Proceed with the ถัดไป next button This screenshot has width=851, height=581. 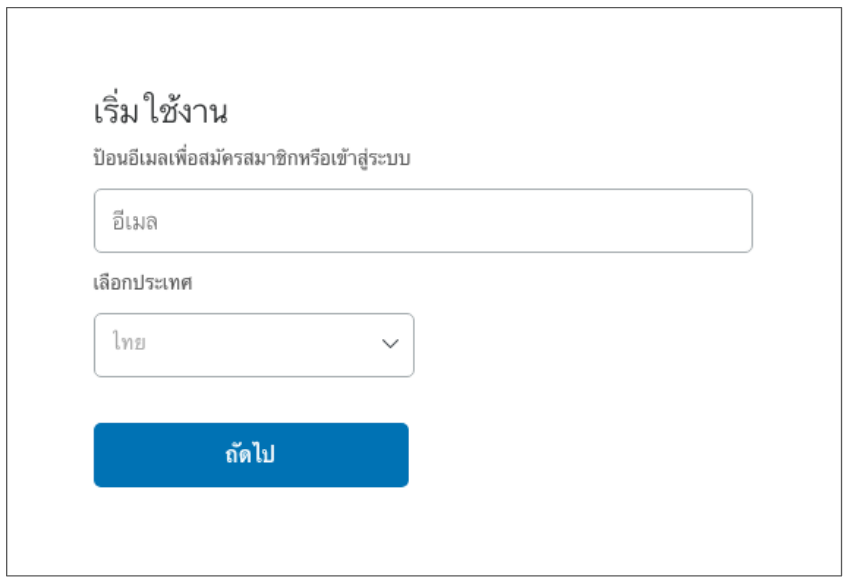251,455
